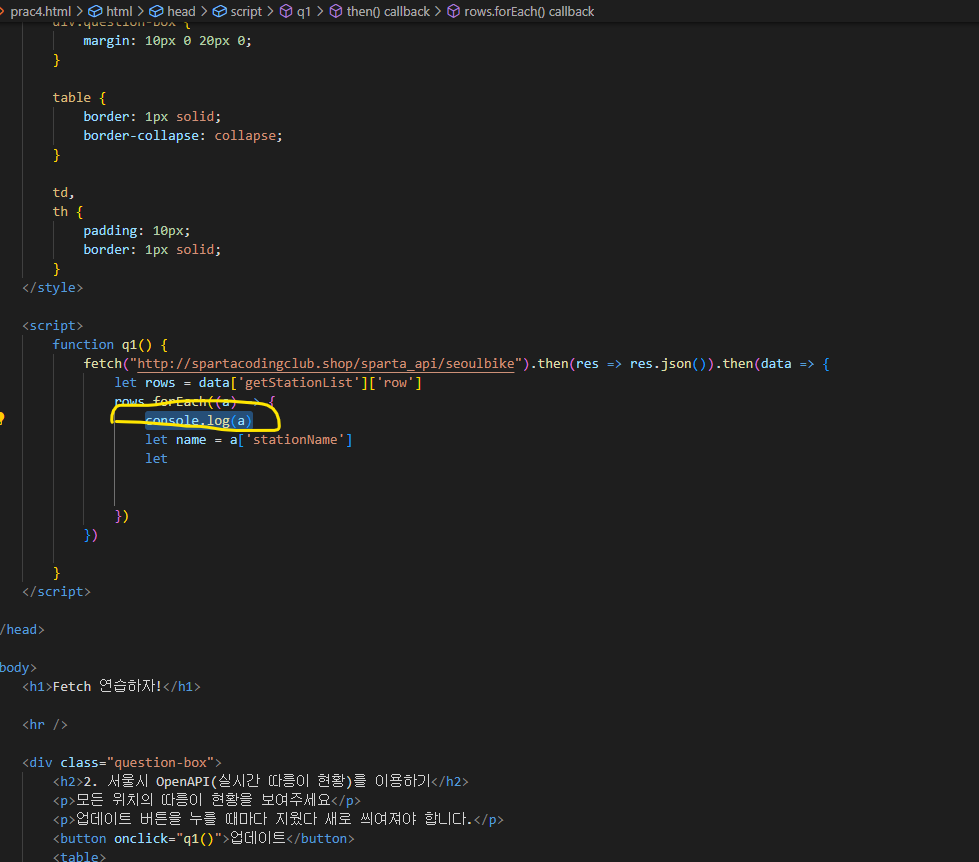This screenshot has width=979, height=862.
Task: Select the head breadcrumb item
Action: click(x=181, y=11)
